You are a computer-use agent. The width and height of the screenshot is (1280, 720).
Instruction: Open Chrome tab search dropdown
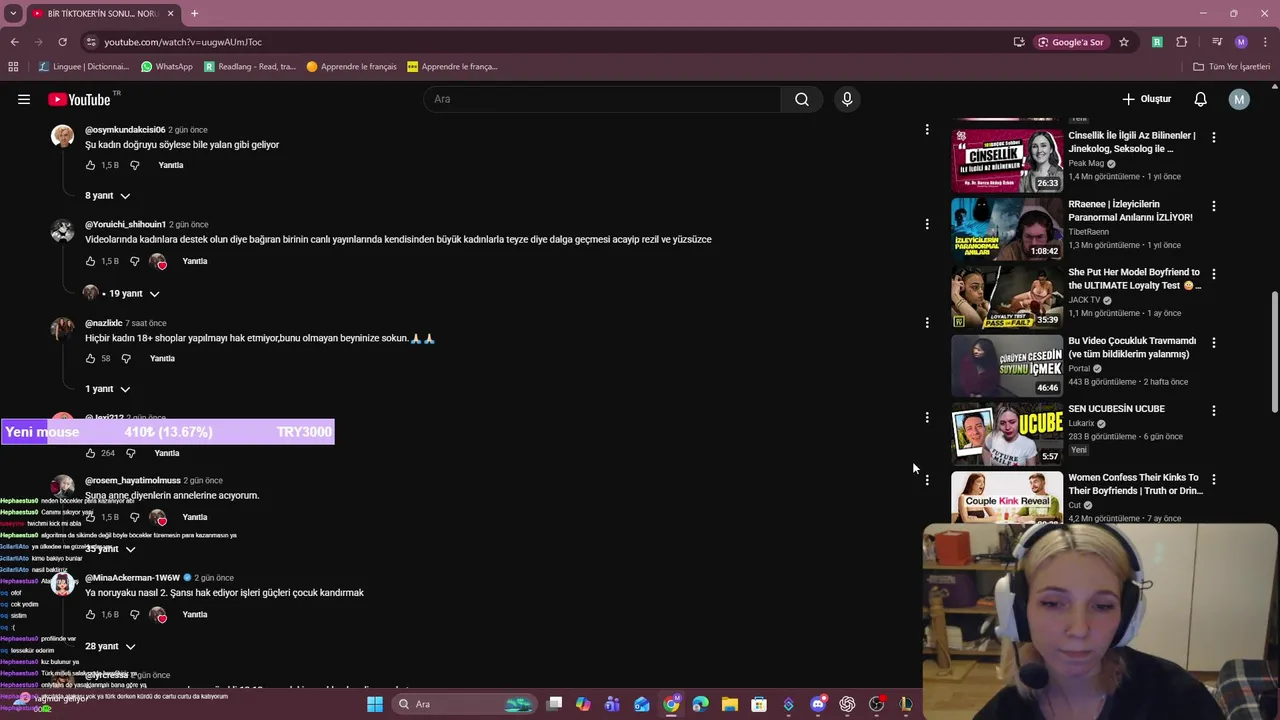pyautogui.click(x=13, y=13)
